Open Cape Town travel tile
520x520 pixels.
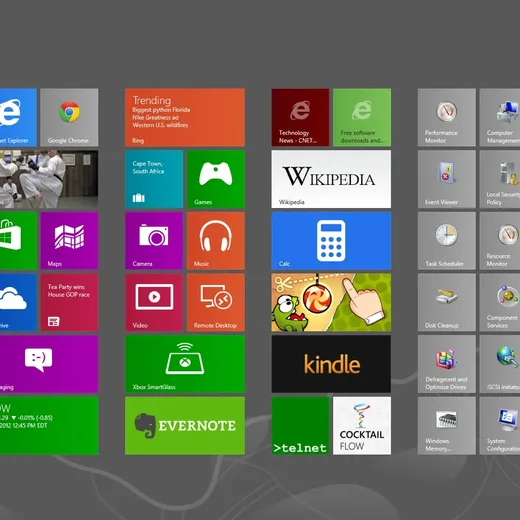pos(154,179)
